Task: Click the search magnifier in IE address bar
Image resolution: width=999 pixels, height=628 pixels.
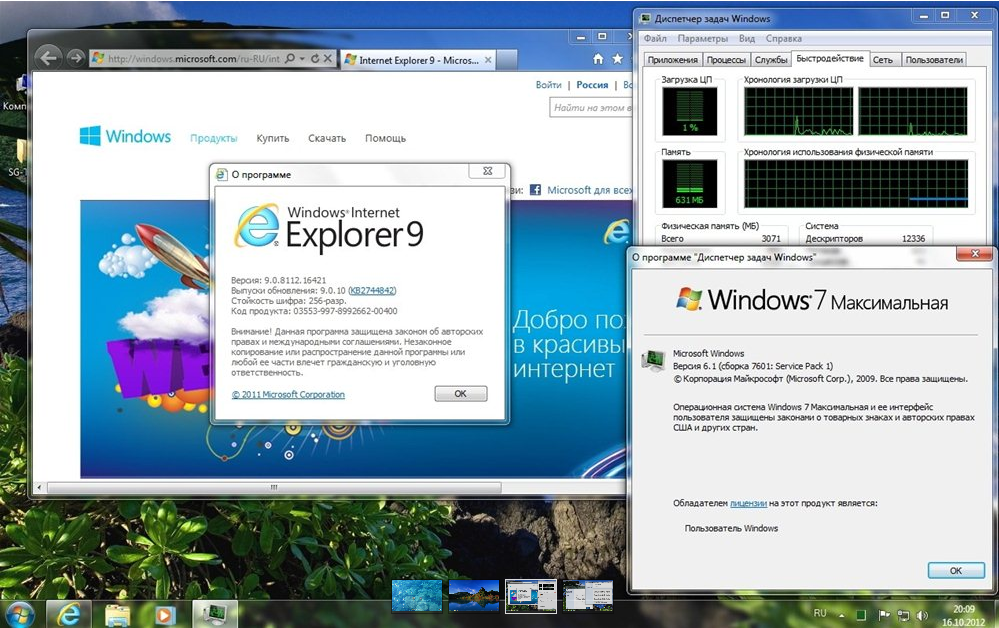Action: (290, 59)
